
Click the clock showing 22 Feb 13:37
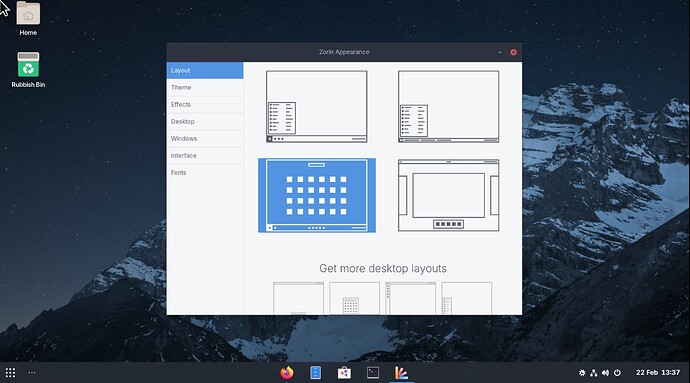[658, 373]
